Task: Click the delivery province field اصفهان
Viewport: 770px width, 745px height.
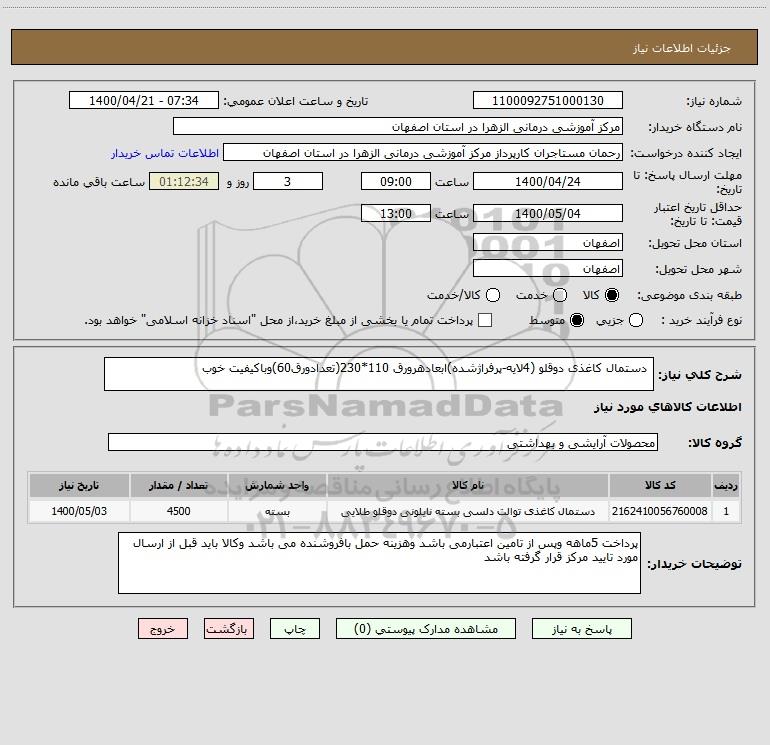Action: click(548, 242)
